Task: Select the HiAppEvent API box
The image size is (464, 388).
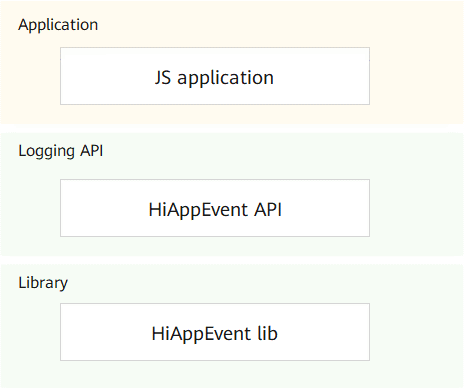Action: 215,208
